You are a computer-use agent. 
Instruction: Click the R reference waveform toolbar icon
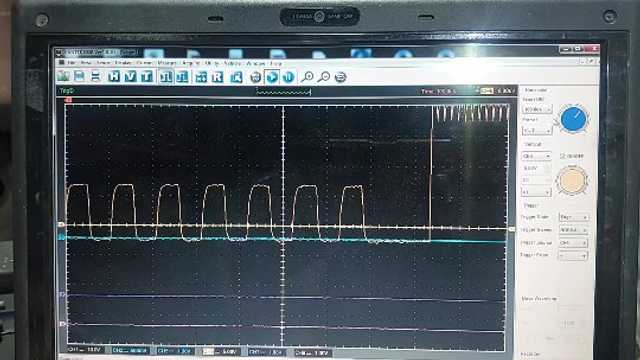(x=217, y=77)
